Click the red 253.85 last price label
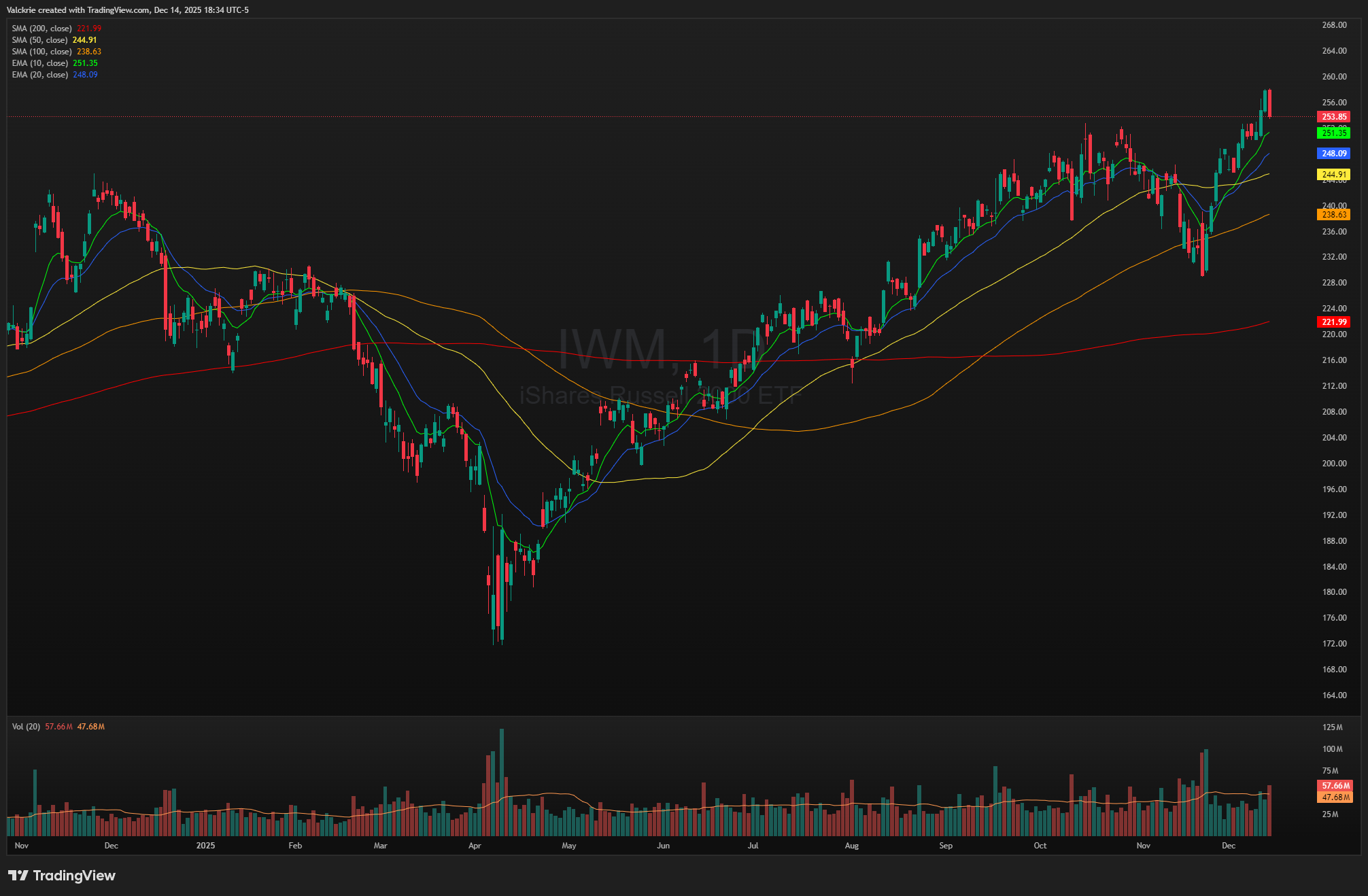This screenshot has width=1368, height=896. tap(1333, 117)
